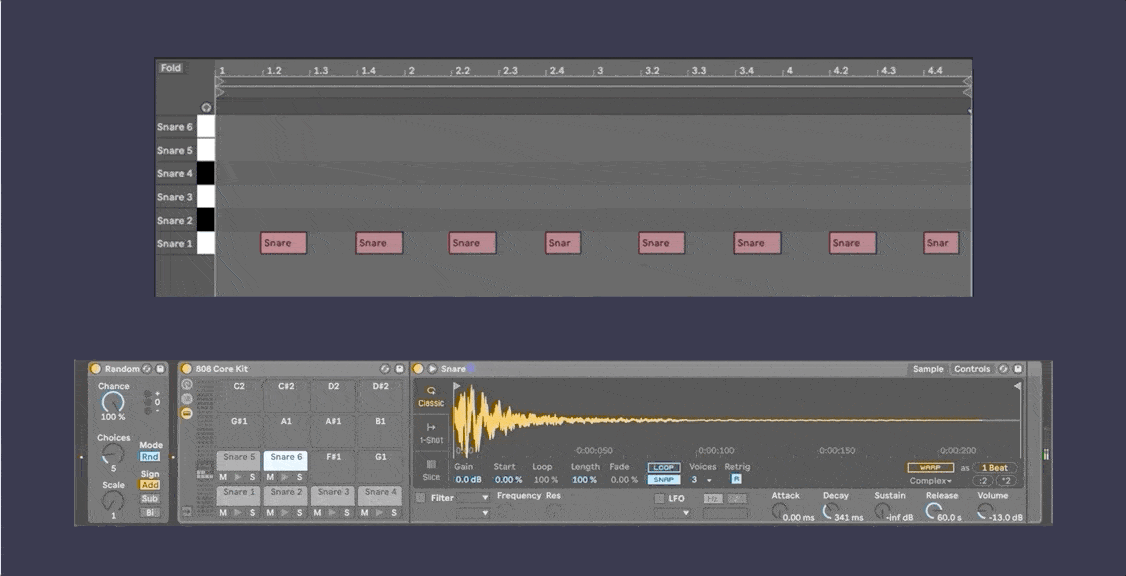Open the 1 Beat warp length selector
This screenshot has height=576, width=1126.
click(x=995, y=468)
